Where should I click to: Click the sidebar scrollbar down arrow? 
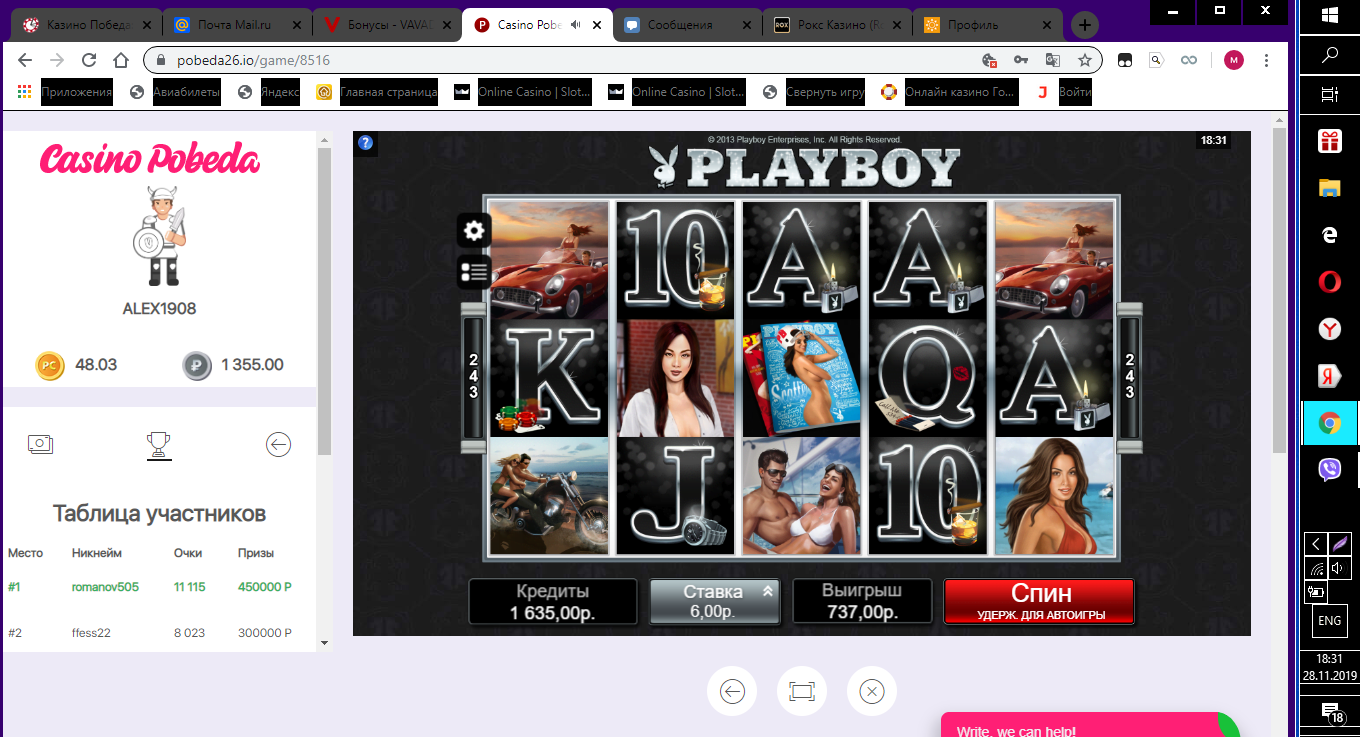(x=323, y=642)
